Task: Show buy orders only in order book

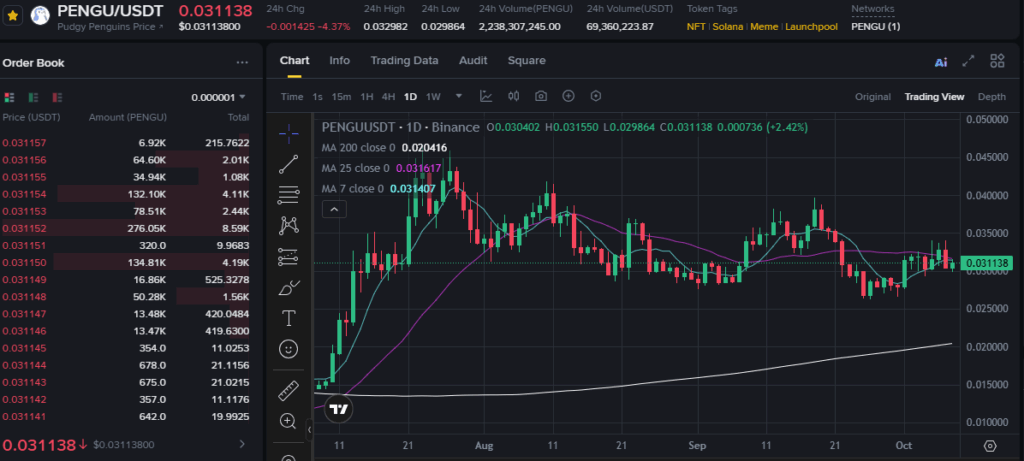Action: [x=31, y=98]
